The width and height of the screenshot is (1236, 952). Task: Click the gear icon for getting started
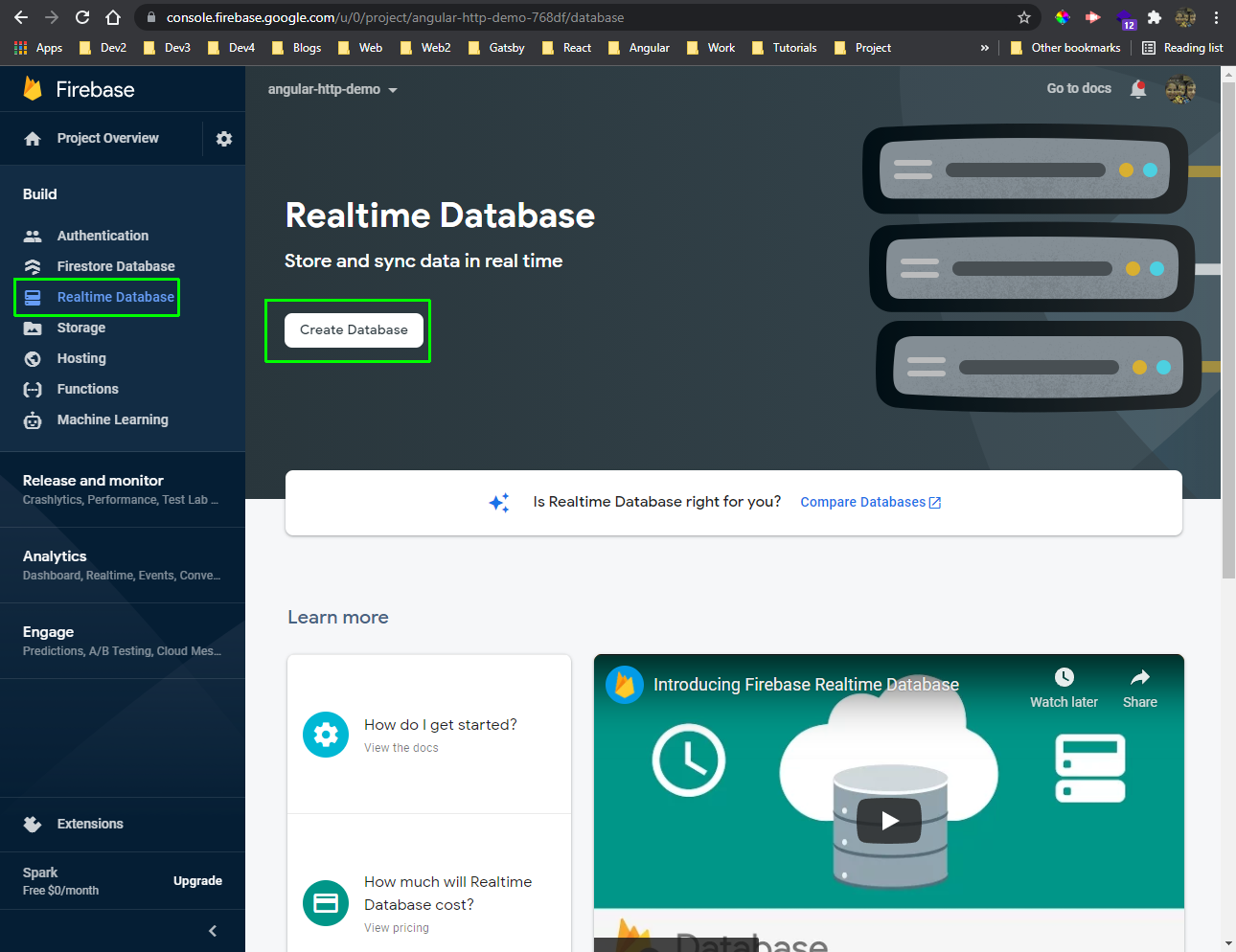[326, 735]
